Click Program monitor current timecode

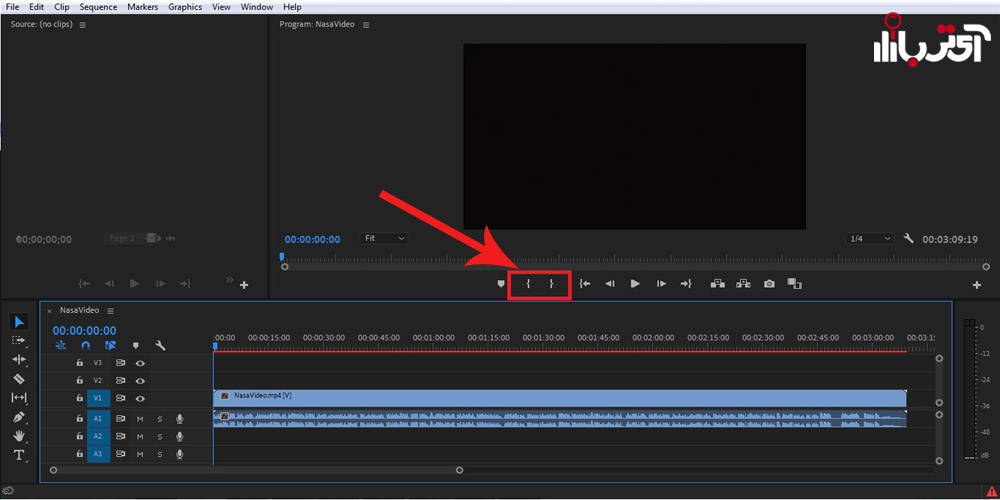(312, 239)
